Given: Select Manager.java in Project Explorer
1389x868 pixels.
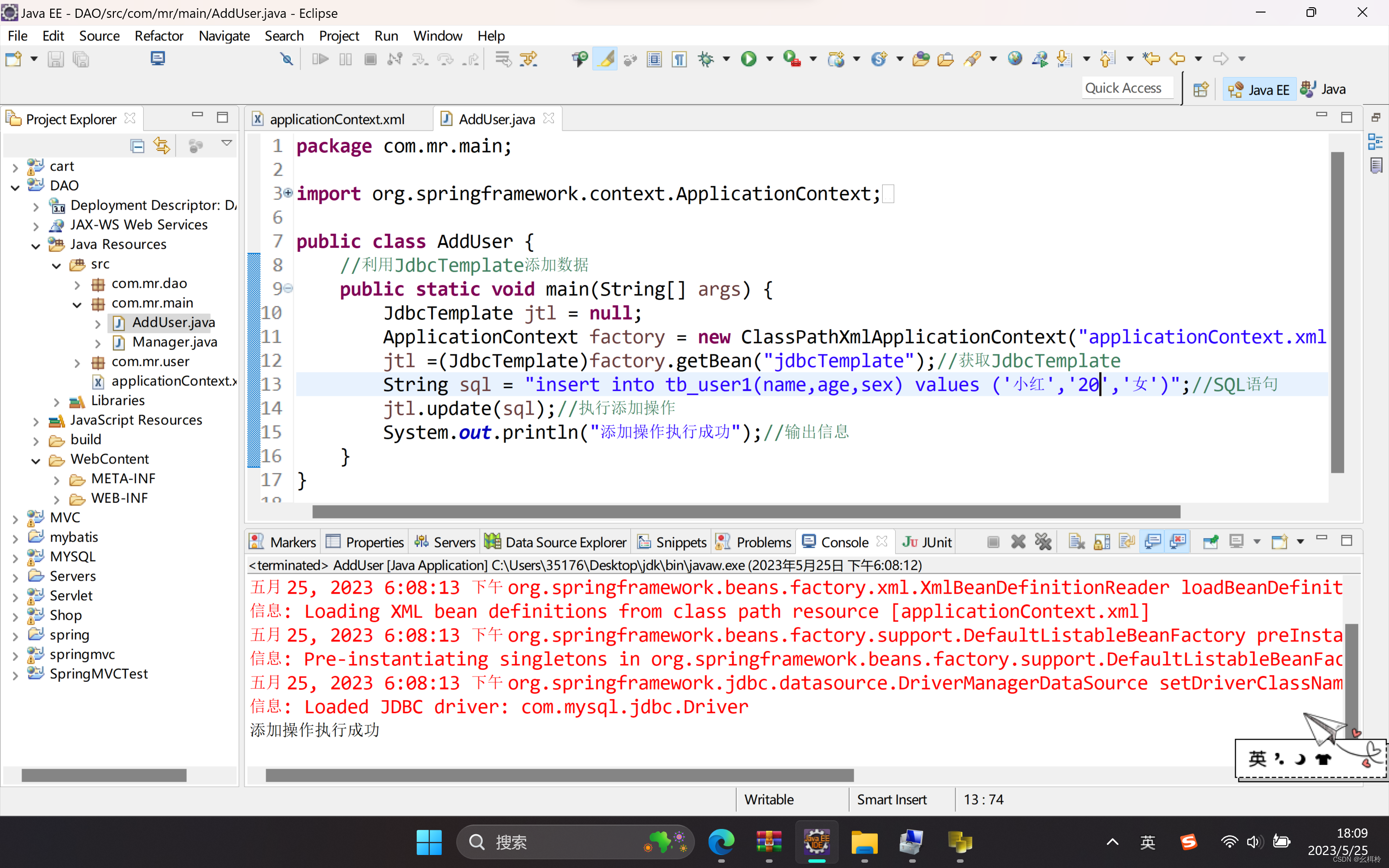Looking at the screenshot, I should [175, 342].
